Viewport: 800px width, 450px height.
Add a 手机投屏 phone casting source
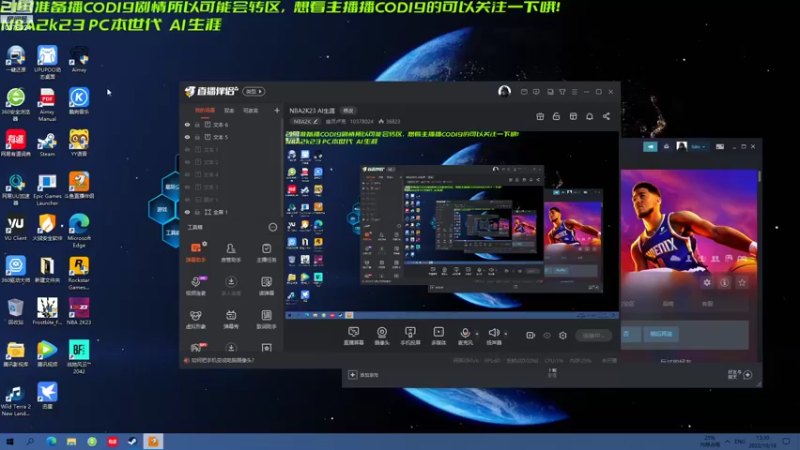(x=410, y=336)
